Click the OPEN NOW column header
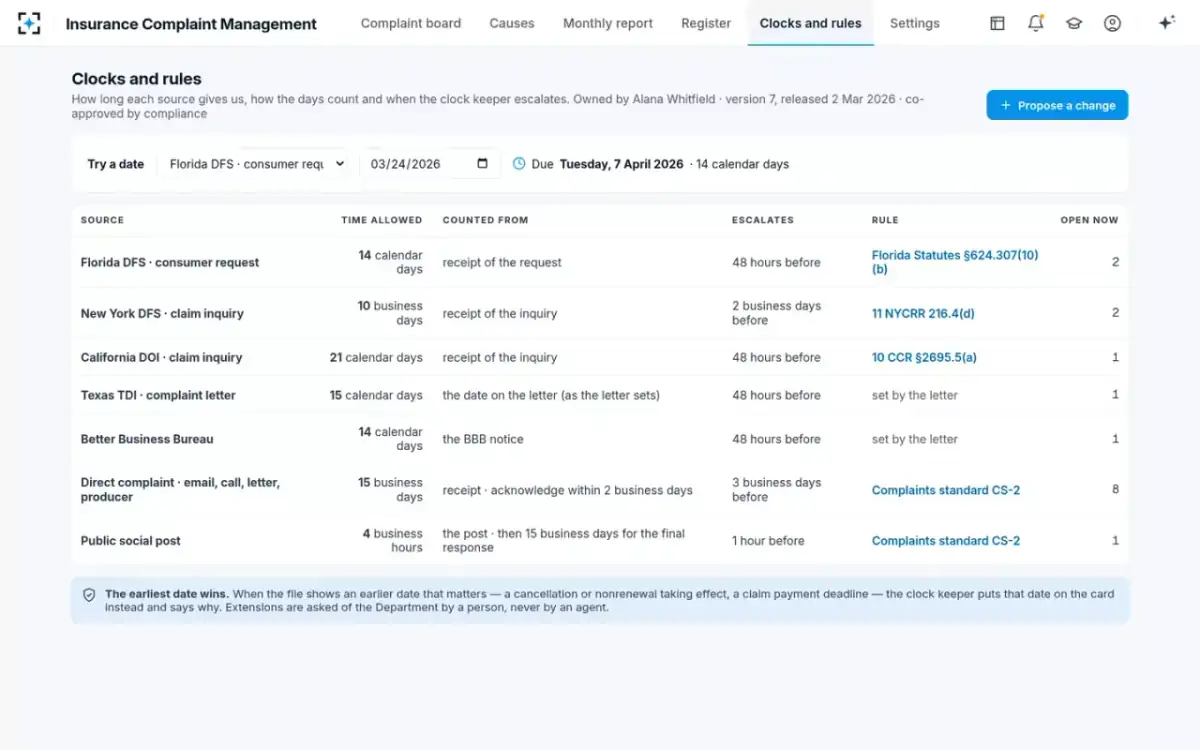 [x=1089, y=220]
